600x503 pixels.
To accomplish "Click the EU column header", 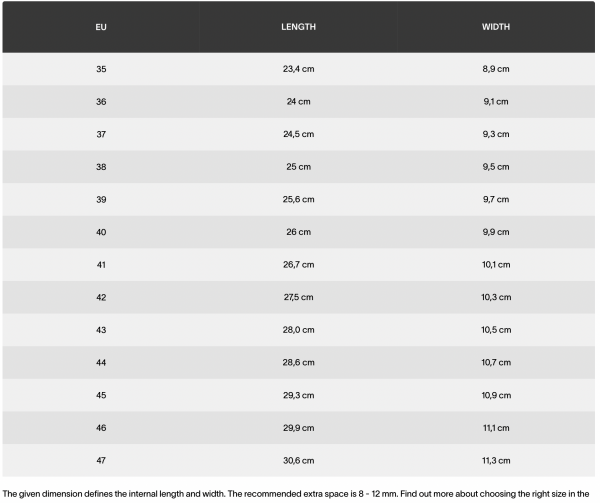I will [x=100, y=26].
